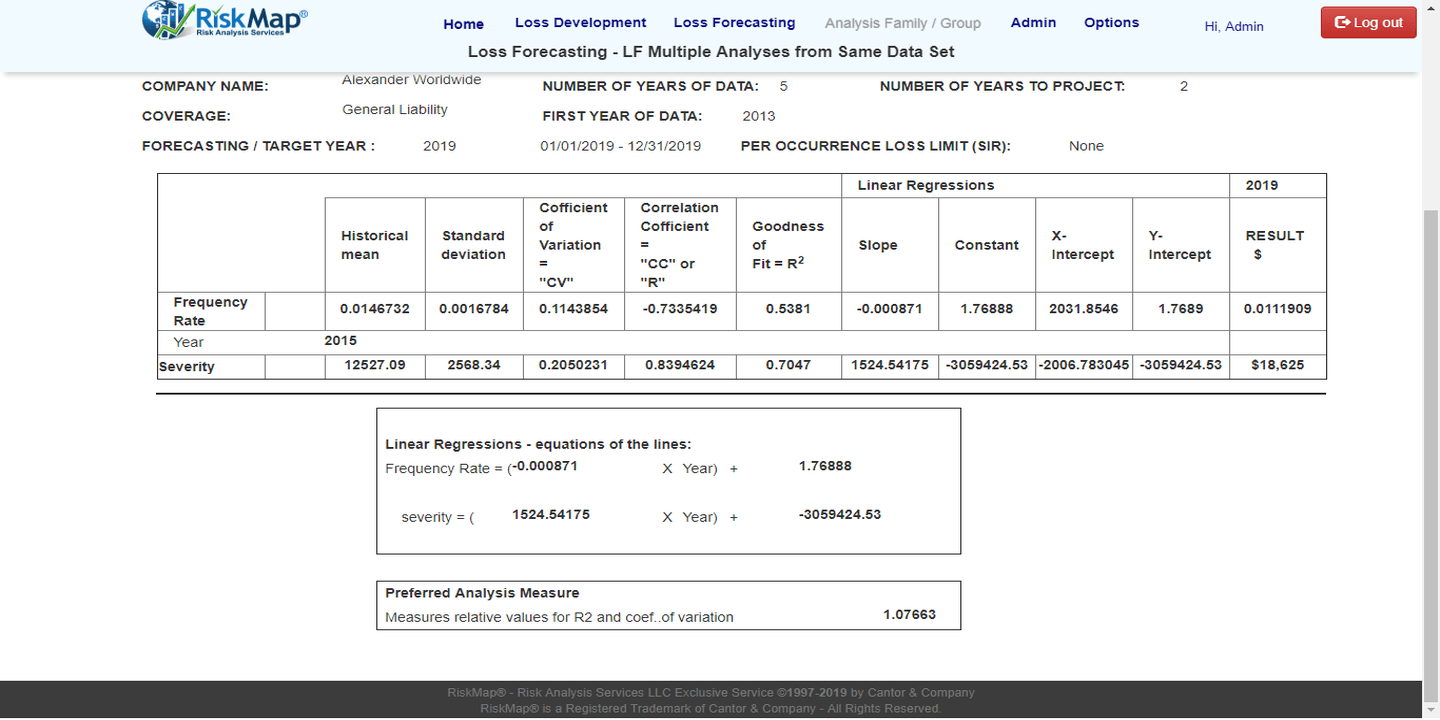Click the Loss Forecasting page title heading
The height and width of the screenshot is (720, 1440).
(x=711, y=51)
